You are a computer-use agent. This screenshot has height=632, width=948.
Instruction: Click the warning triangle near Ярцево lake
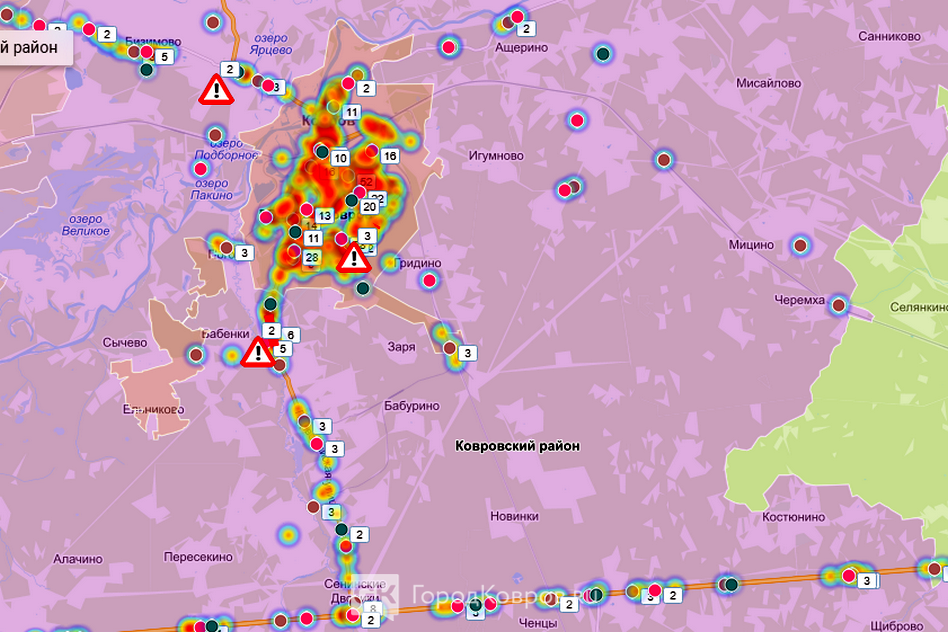tap(215, 89)
